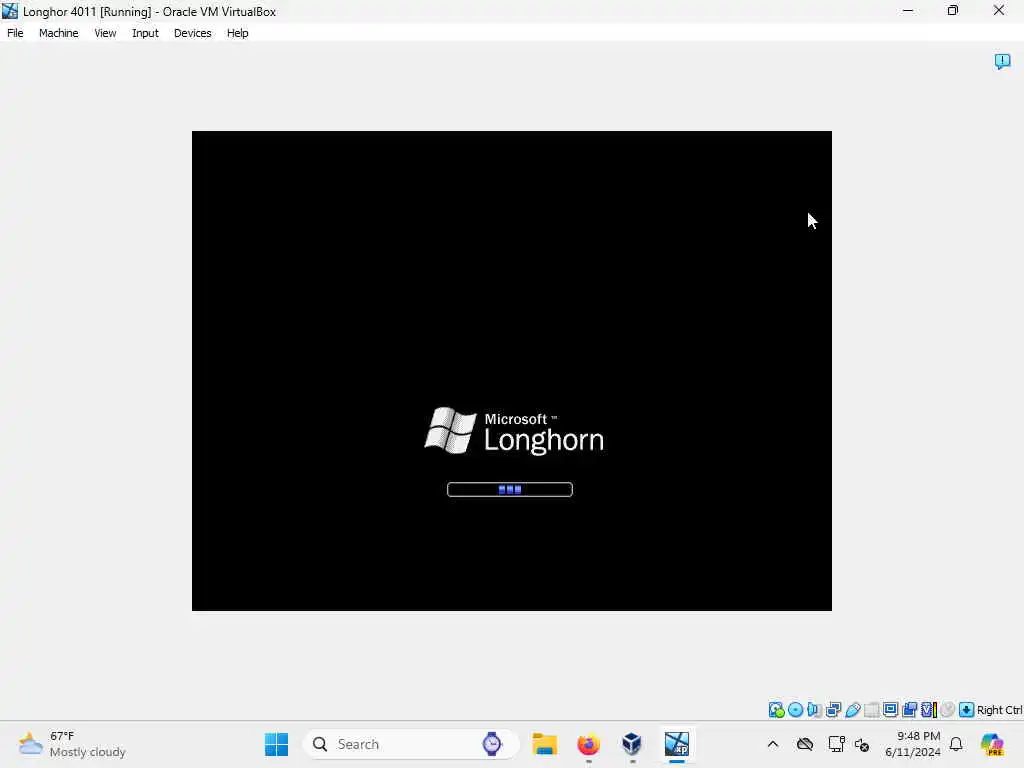Screen dimensions: 1024x768
Task: Expand the hidden system tray icons chevron
Action: pos(773,744)
